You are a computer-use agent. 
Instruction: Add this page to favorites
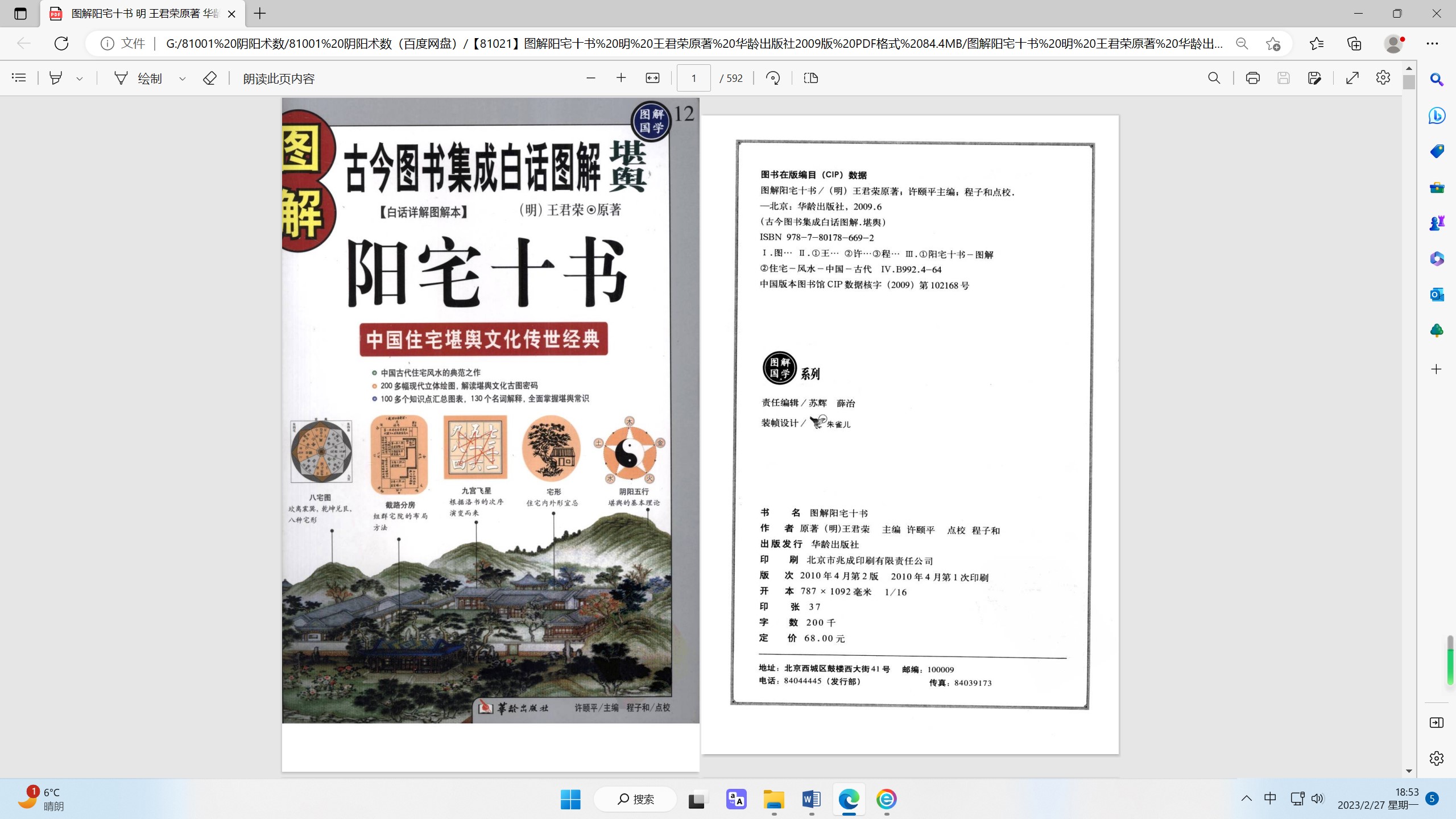1273,43
